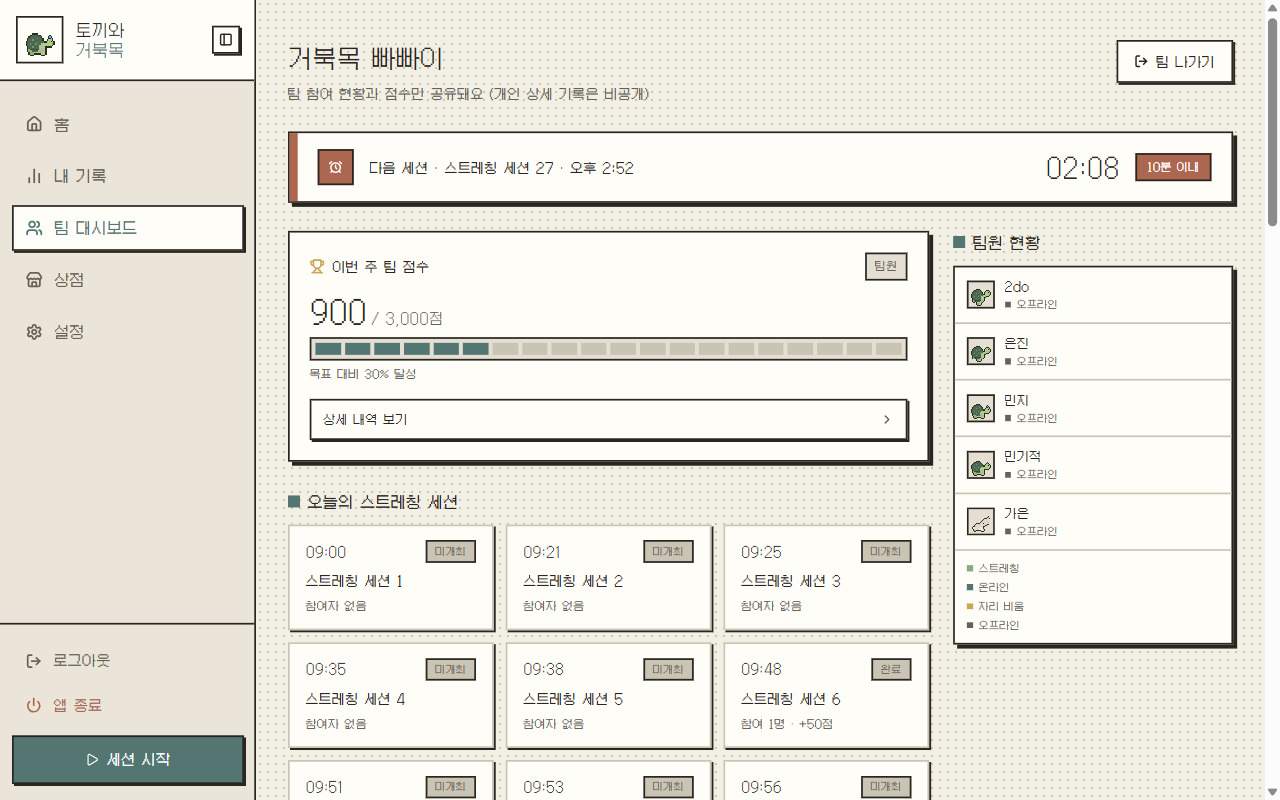This screenshot has height=800, width=1280.
Task: Open the 홈 menu item
Action: click(x=128, y=124)
